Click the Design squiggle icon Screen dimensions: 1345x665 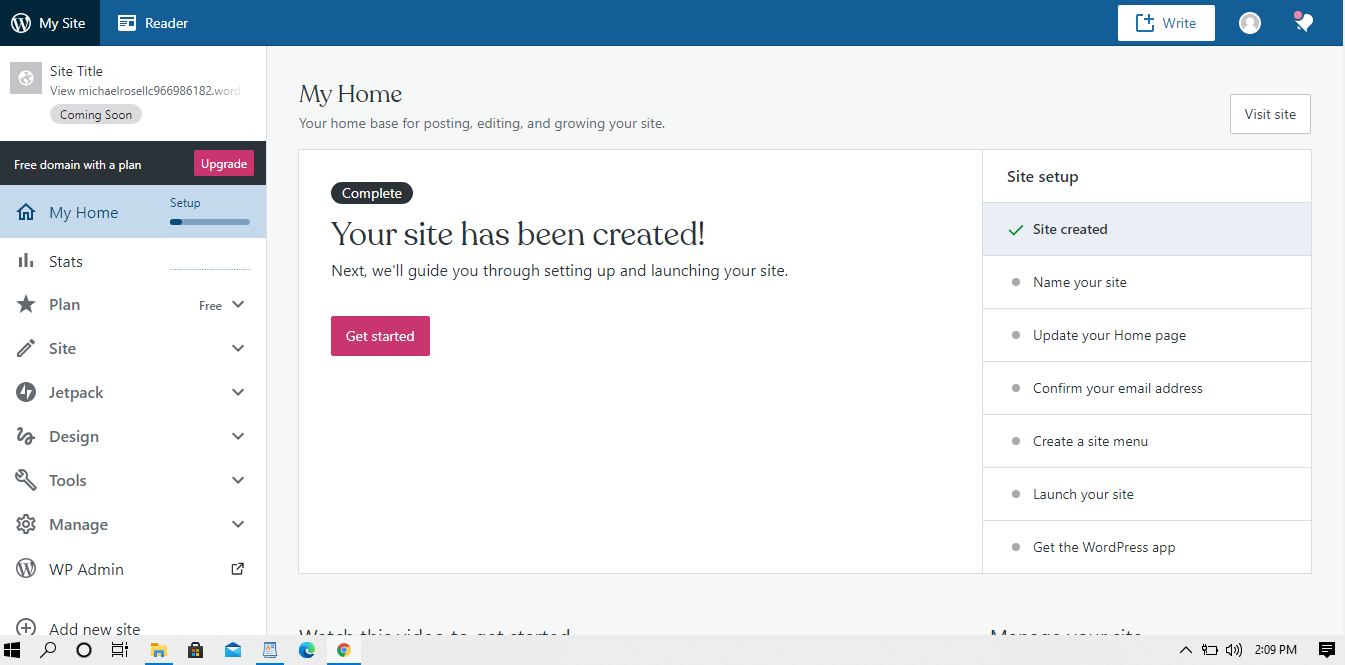[x=26, y=437]
